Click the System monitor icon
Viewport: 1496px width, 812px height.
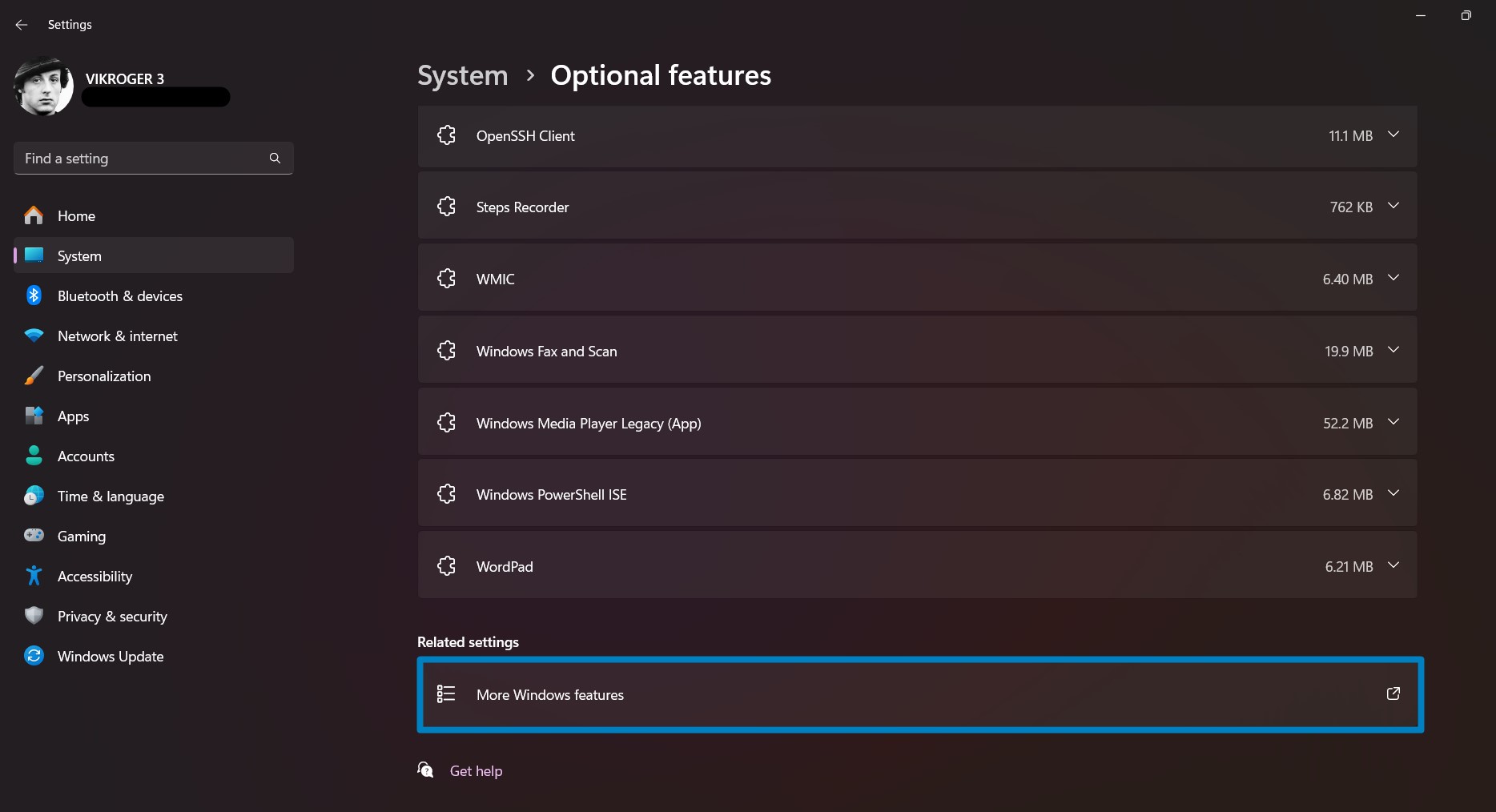(x=34, y=255)
